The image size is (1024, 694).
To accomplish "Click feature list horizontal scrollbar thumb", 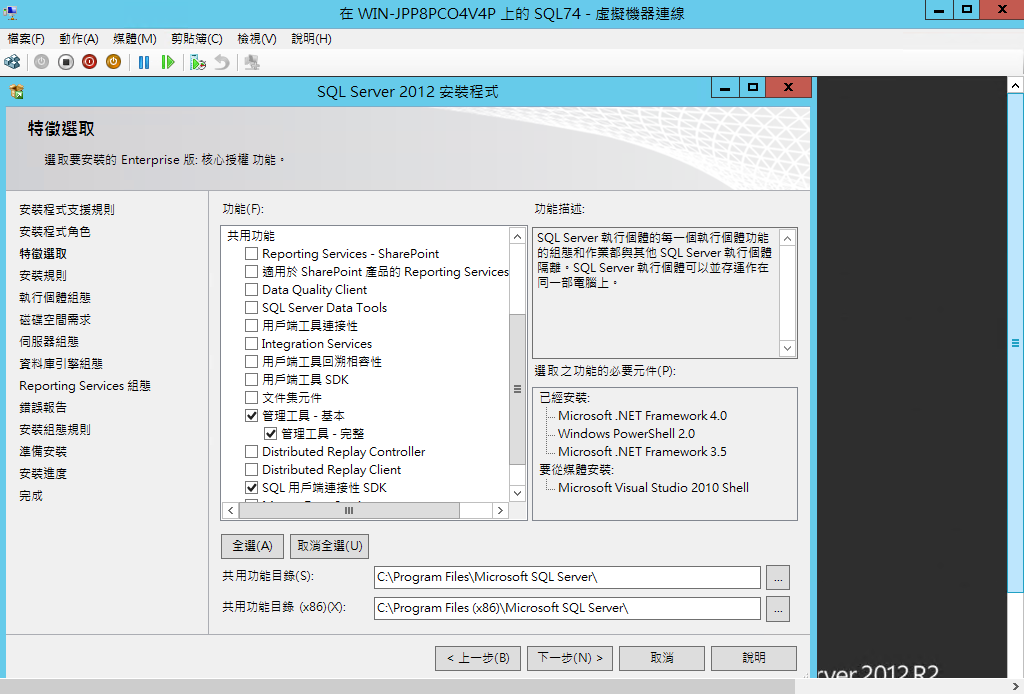I will (349, 511).
